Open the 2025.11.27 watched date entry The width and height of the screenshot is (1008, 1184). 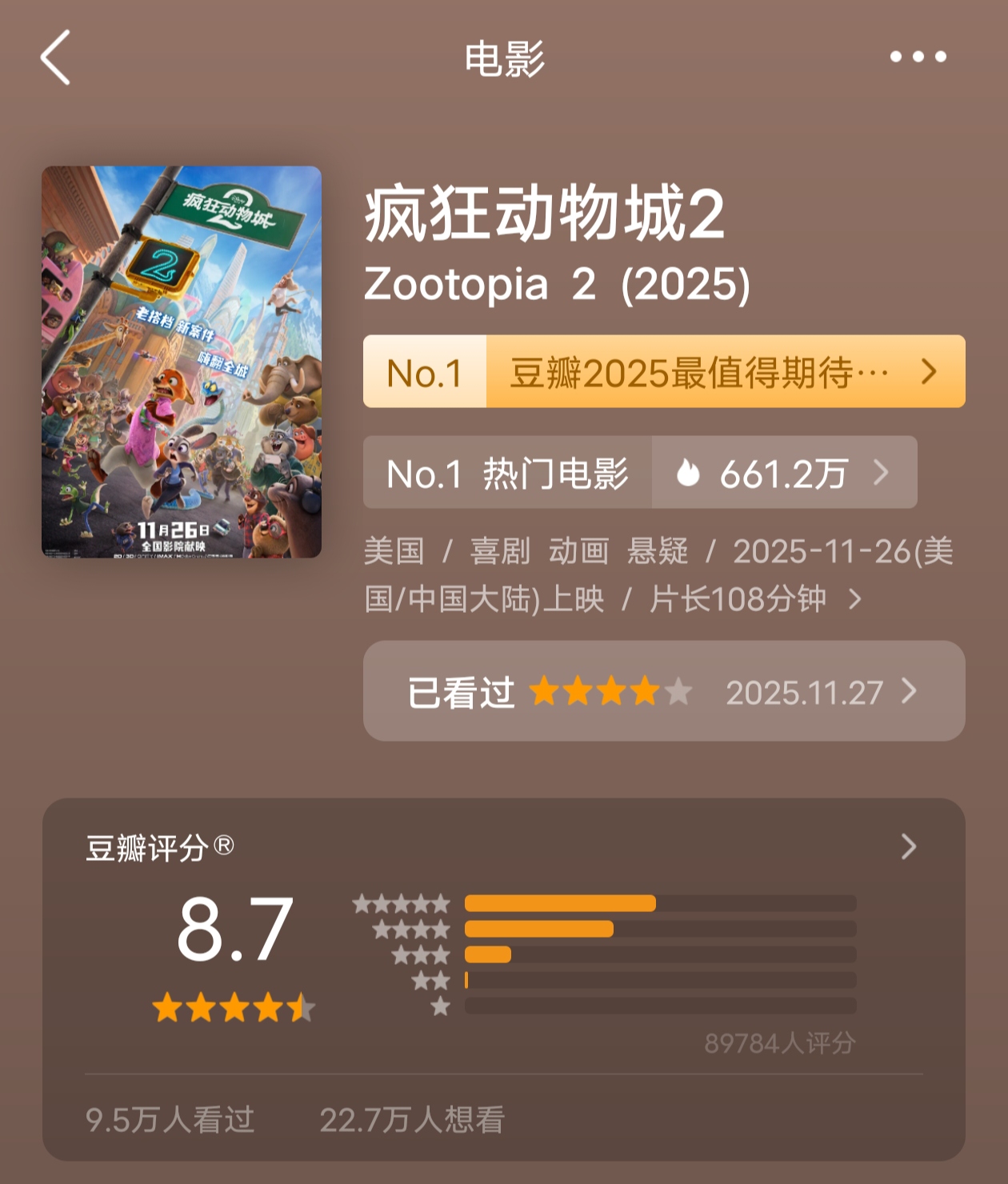(804, 692)
